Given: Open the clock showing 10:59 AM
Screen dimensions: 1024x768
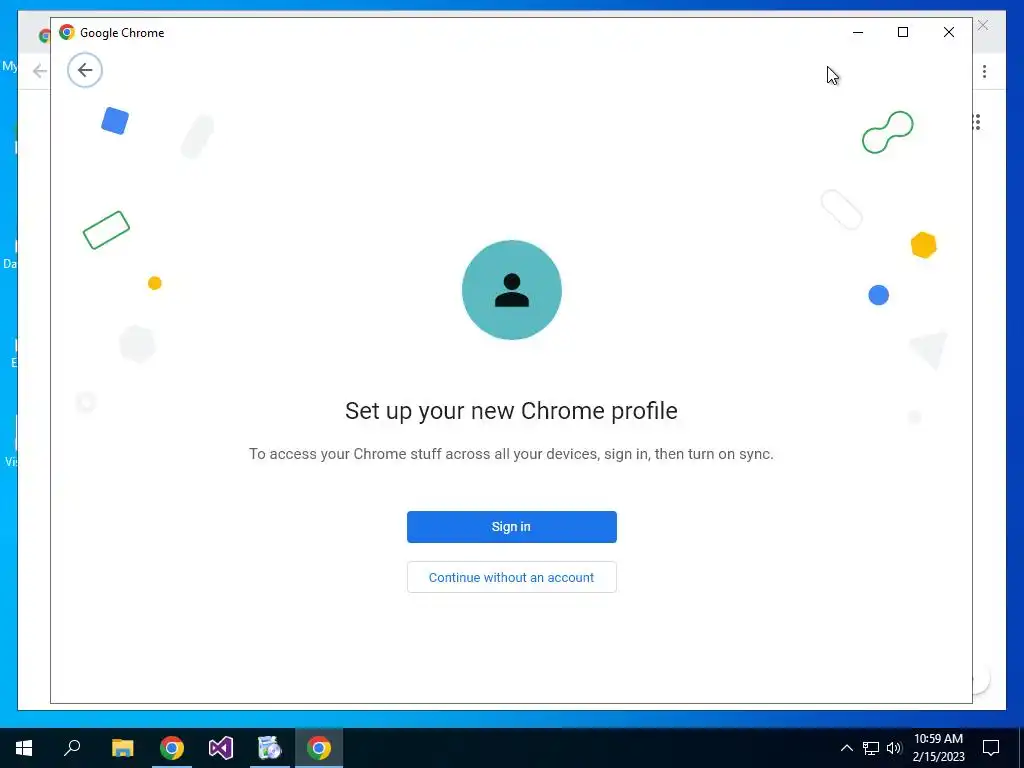Looking at the screenshot, I should pos(938,748).
